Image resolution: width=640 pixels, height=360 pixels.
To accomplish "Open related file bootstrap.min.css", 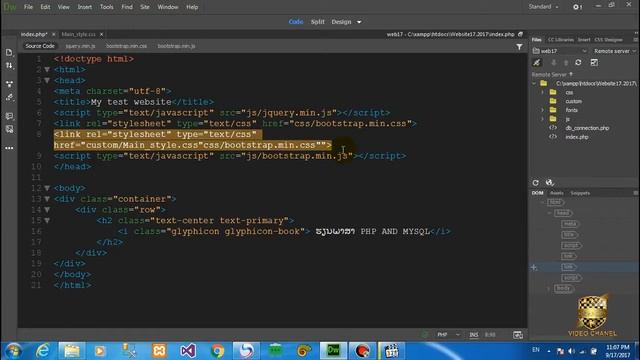I will click(127, 46).
